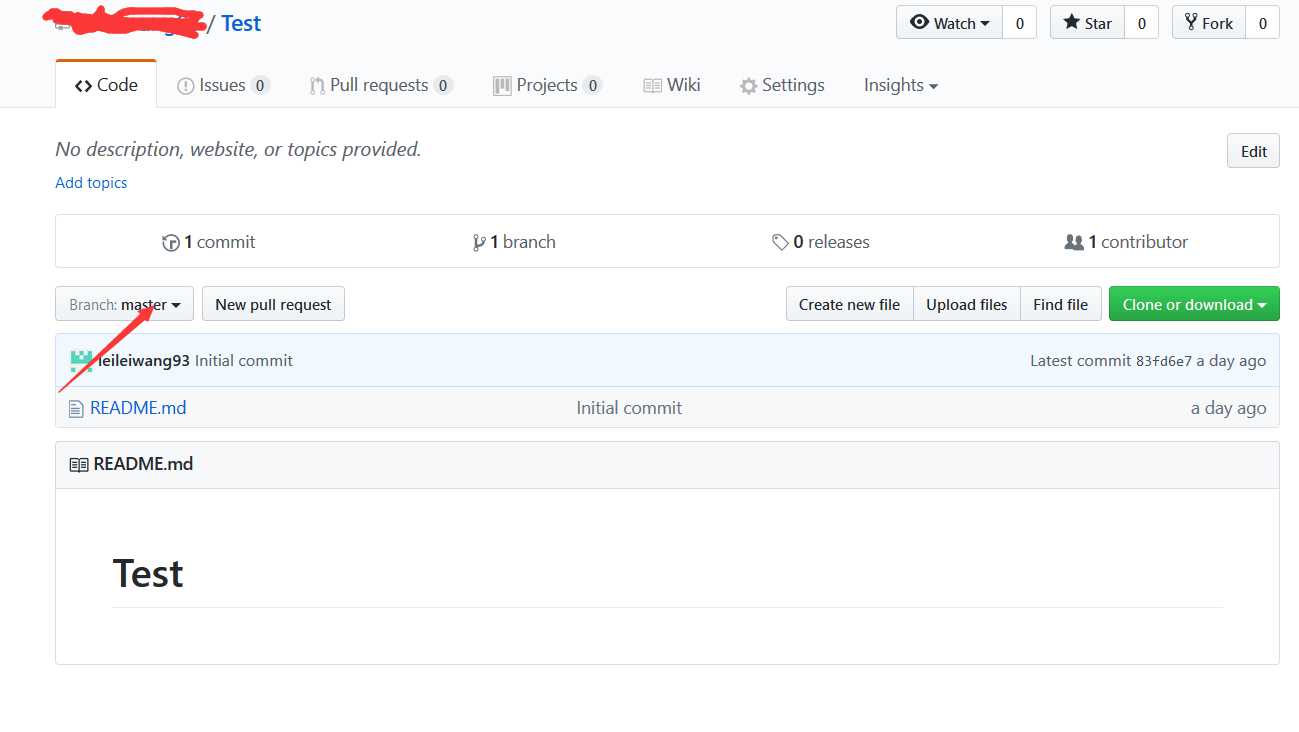The image size is (1299, 732).
Task: Open the Test repository name link
Action: point(241,24)
